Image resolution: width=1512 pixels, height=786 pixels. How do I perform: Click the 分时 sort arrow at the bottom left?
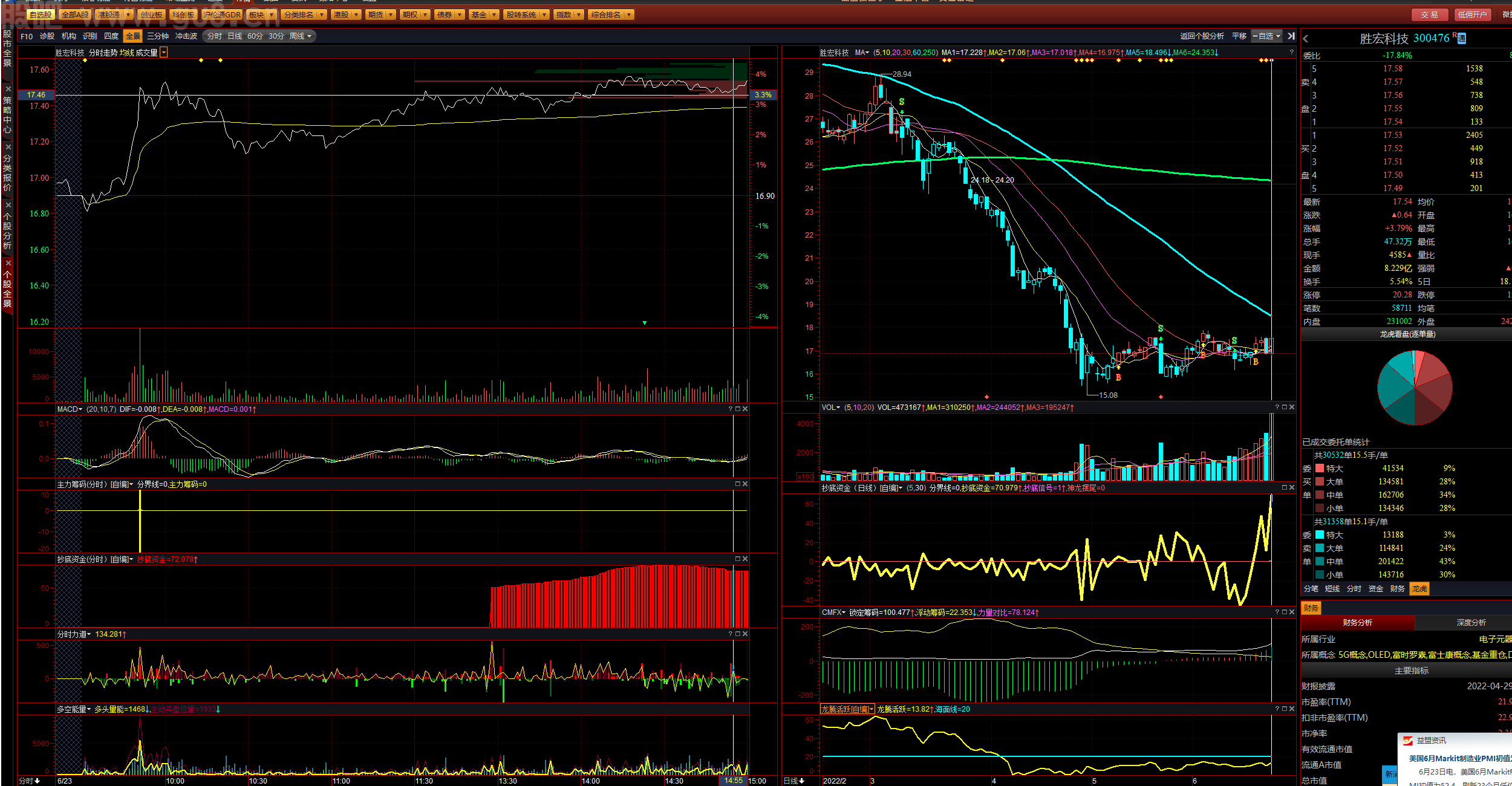coord(37,781)
